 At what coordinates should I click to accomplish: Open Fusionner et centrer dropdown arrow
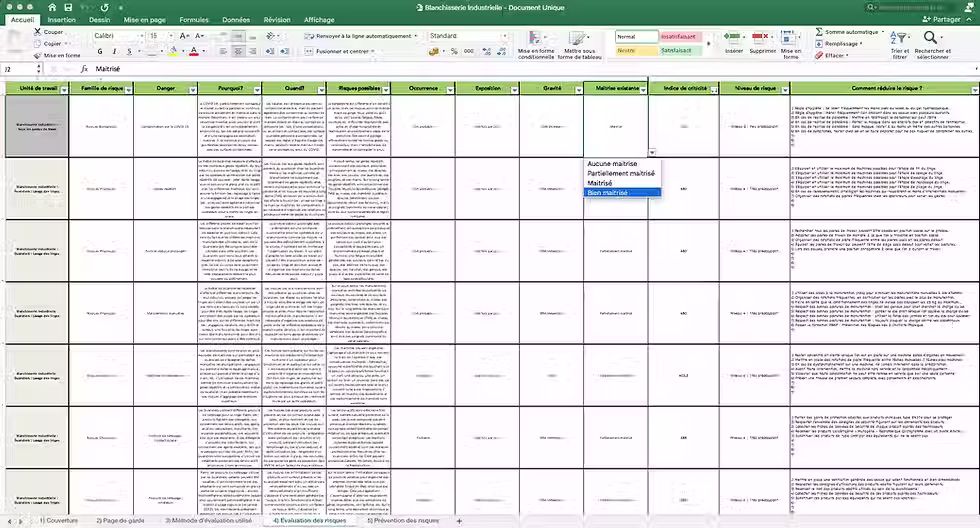coord(373,51)
